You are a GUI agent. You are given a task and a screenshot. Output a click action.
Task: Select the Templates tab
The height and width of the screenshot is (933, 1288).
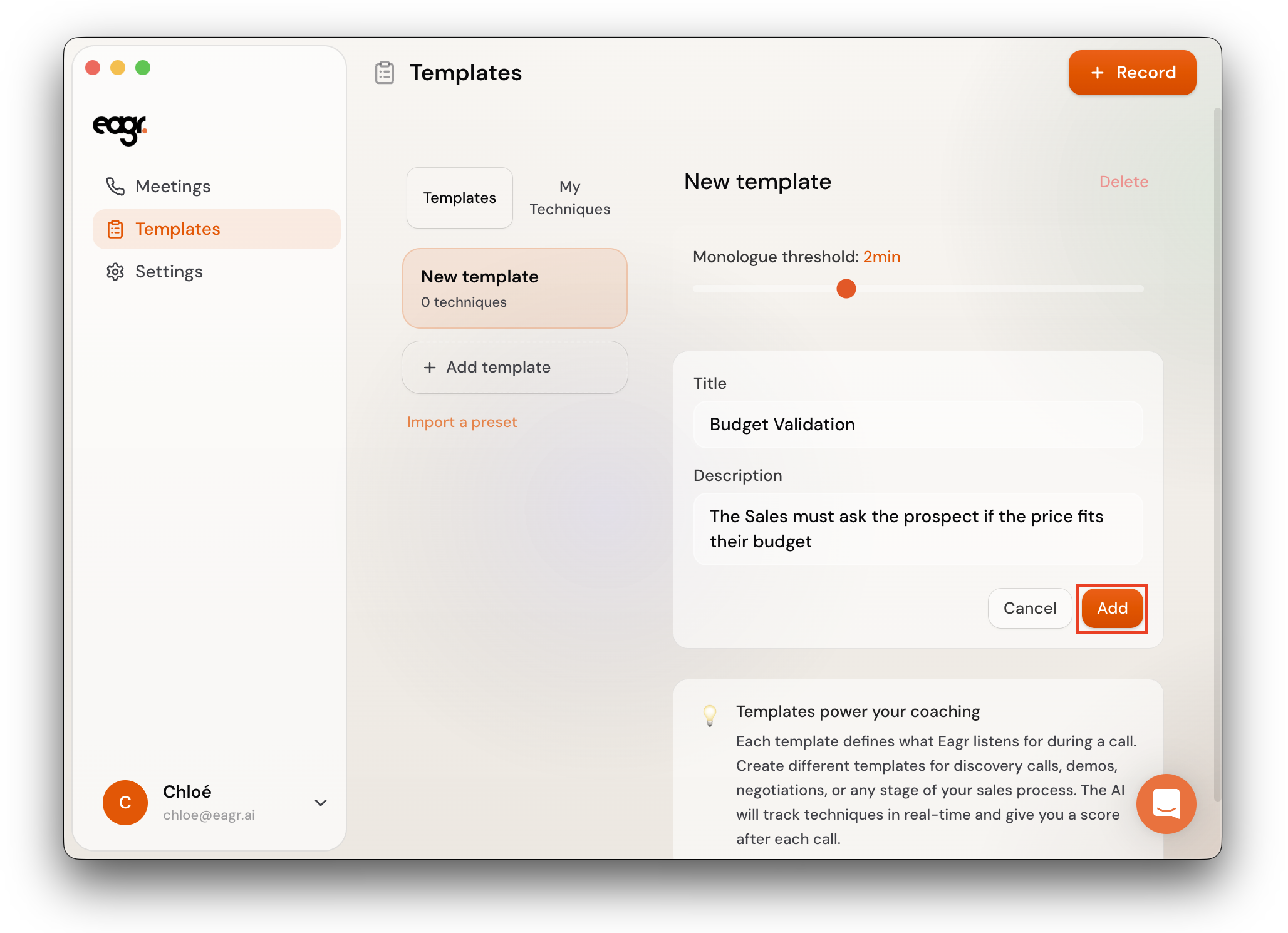pos(459,198)
